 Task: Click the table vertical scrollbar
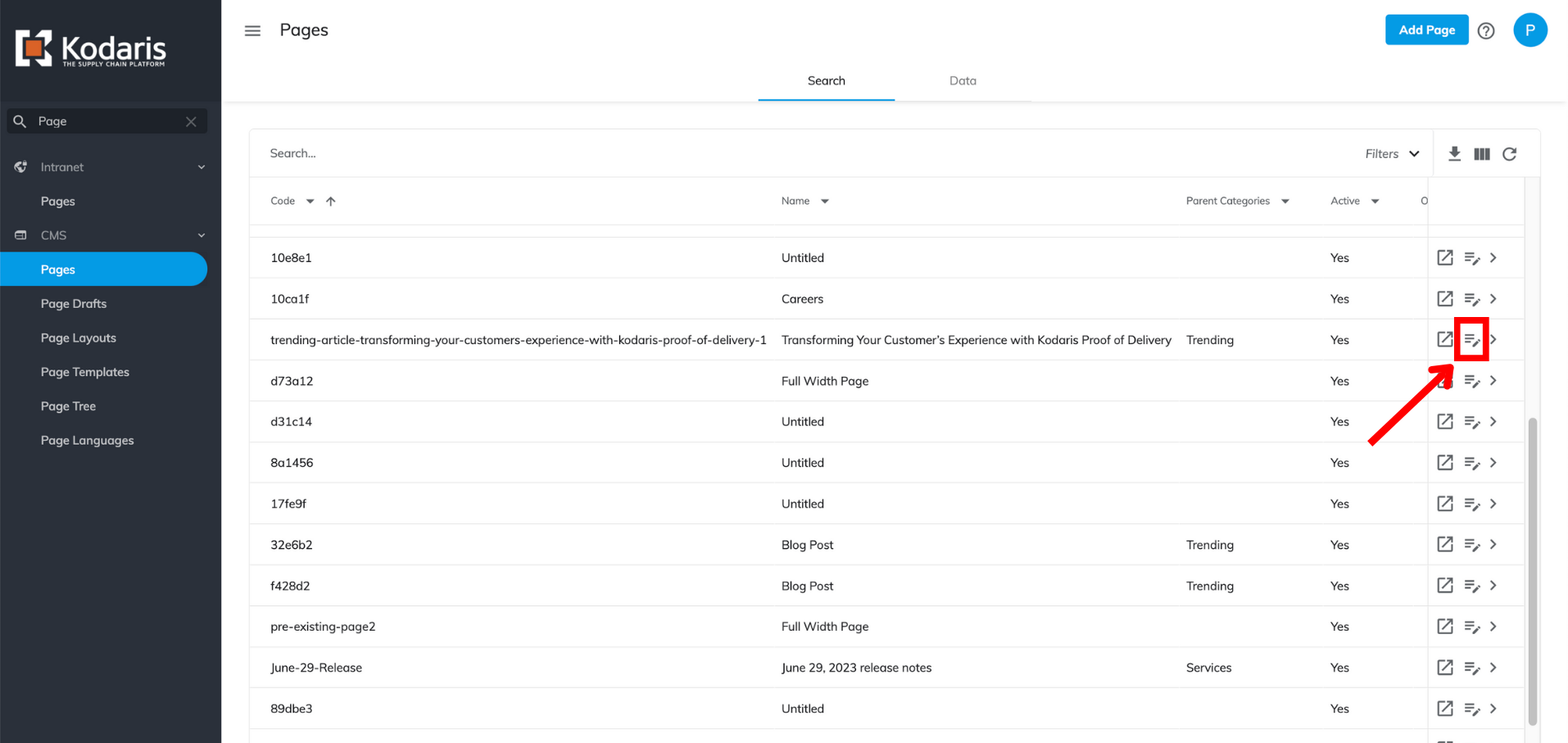click(1532, 571)
